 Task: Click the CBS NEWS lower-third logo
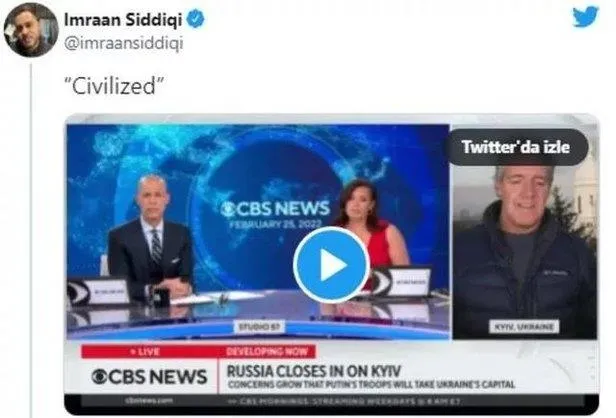[149, 377]
